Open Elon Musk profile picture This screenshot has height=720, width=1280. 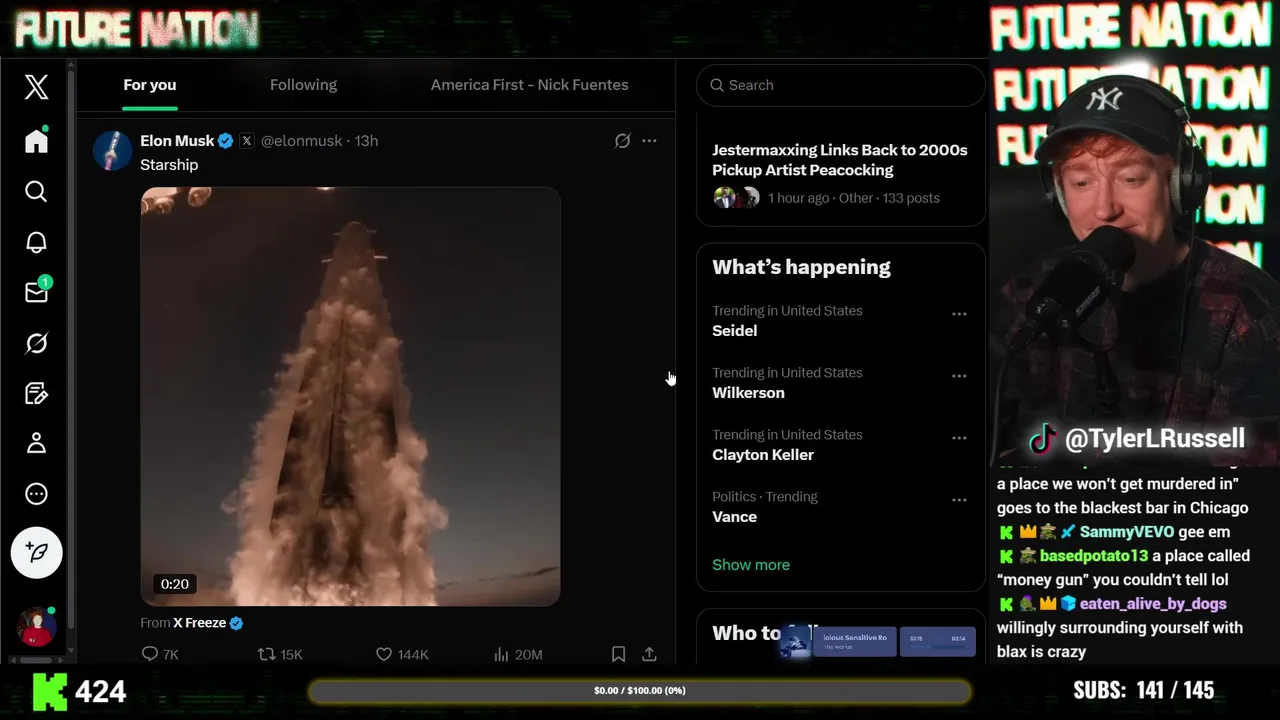coord(112,151)
